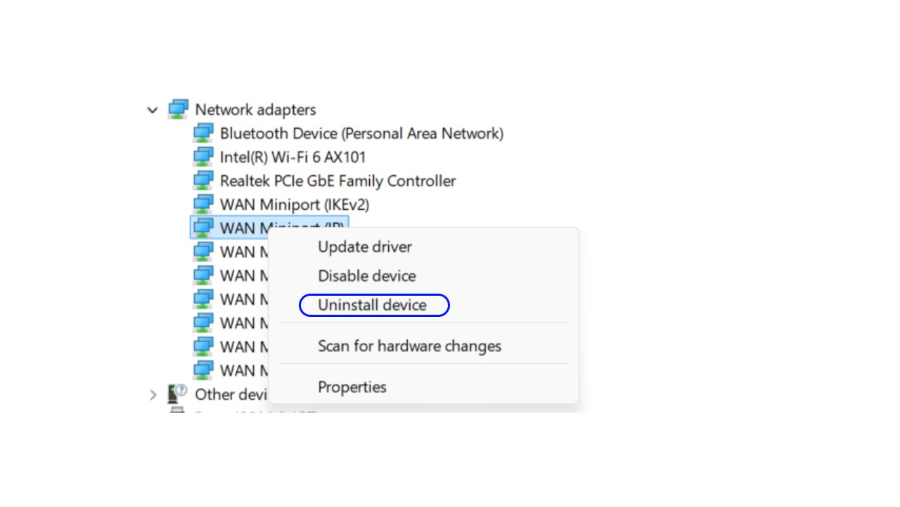The height and width of the screenshot is (507, 900).
Task: Click the Realtek PCIe GbE controller icon
Action: (x=203, y=181)
